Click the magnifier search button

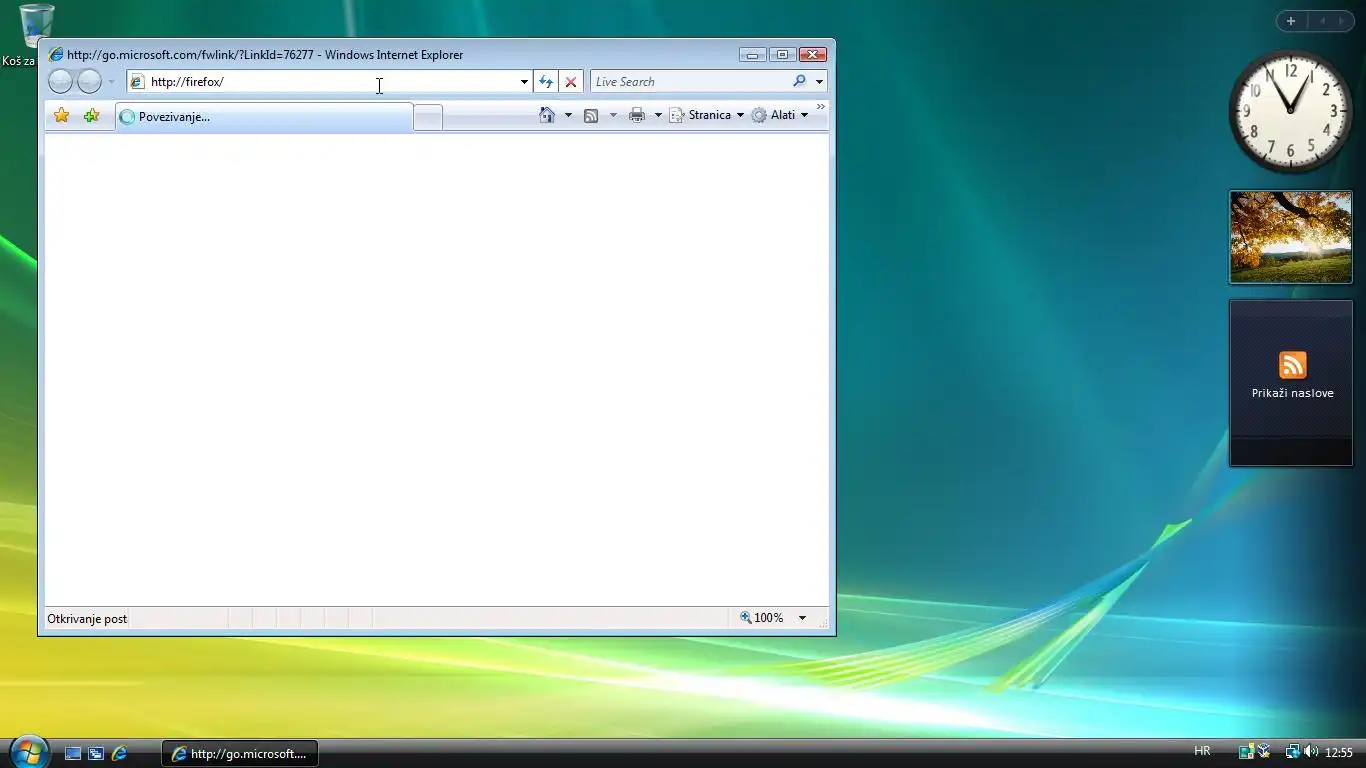click(x=799, y=82)
